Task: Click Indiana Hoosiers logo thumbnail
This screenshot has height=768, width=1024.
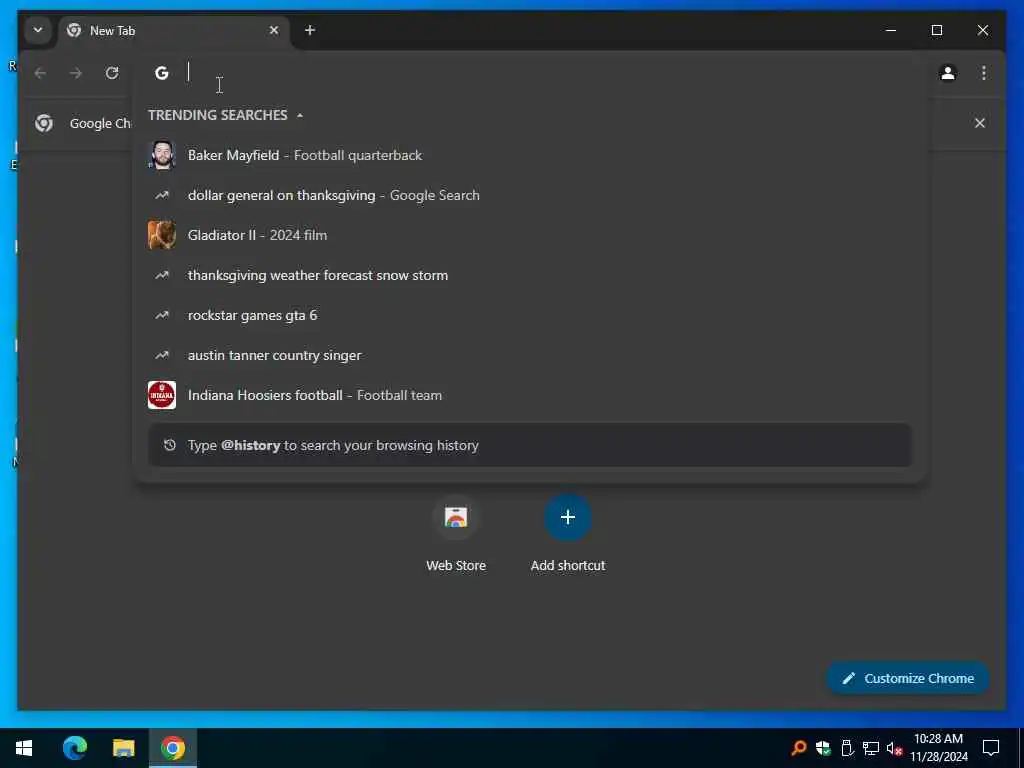Action: pyautogui.click(x=161, y=395)
